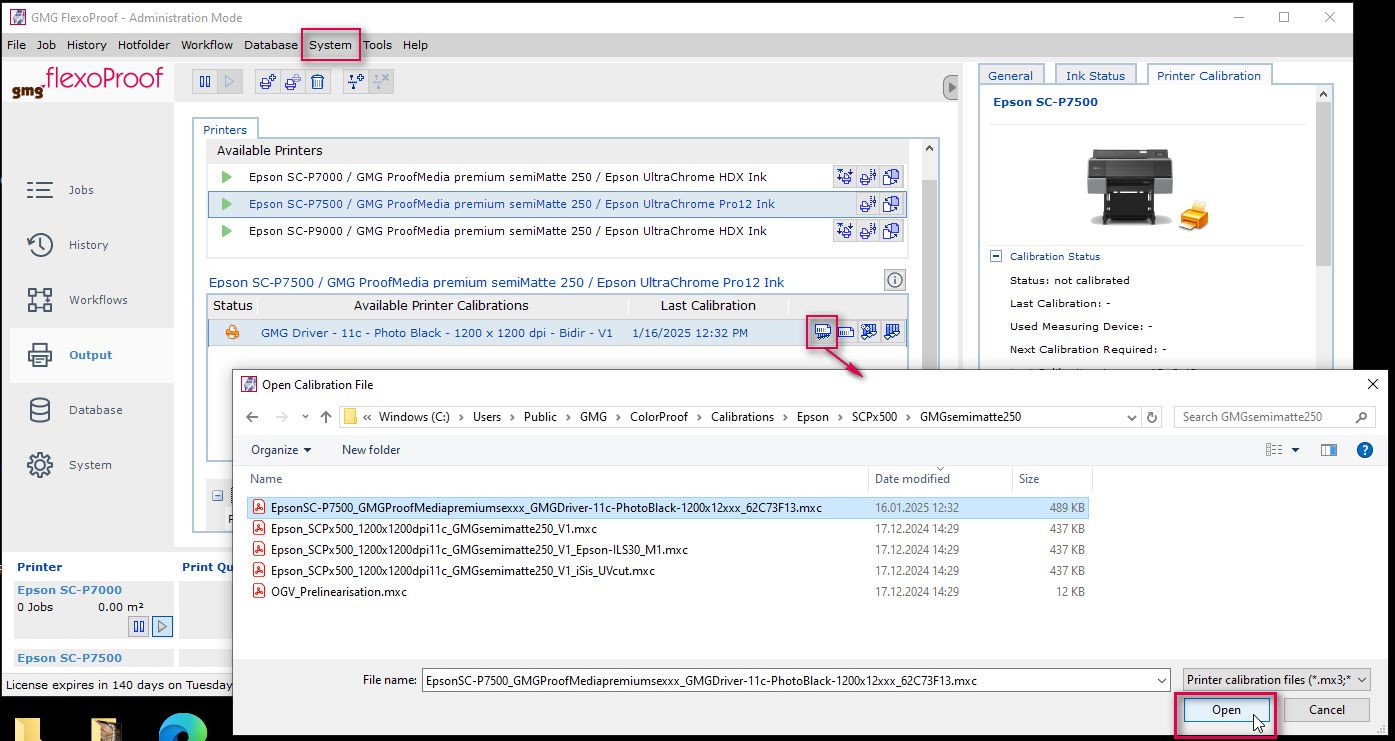Collapse the right info panel with the arrow button
1395x741 pixels.
951,88
